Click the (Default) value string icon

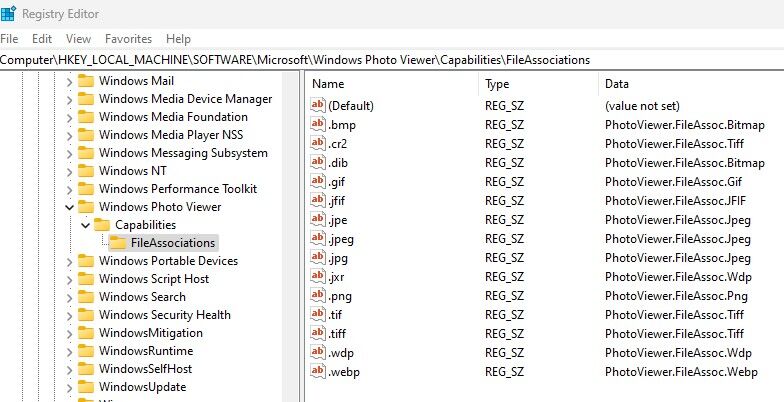click(x=318, y=105)
